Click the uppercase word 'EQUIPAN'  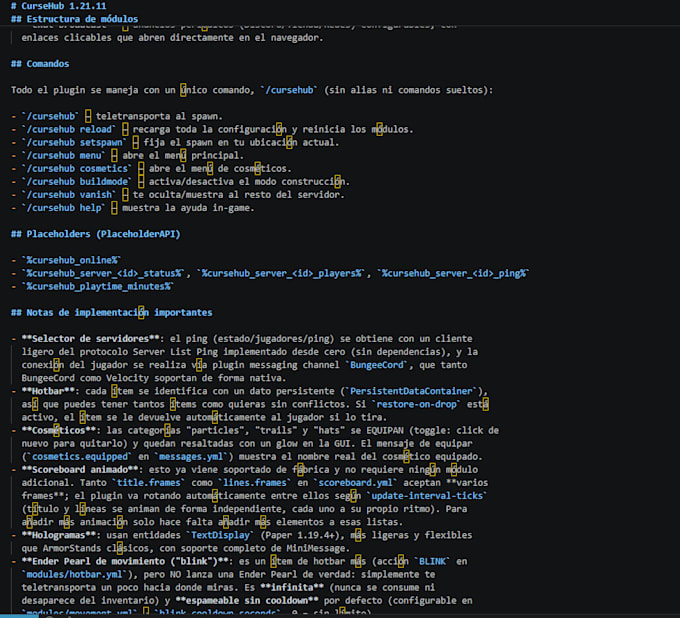point(385,431)
